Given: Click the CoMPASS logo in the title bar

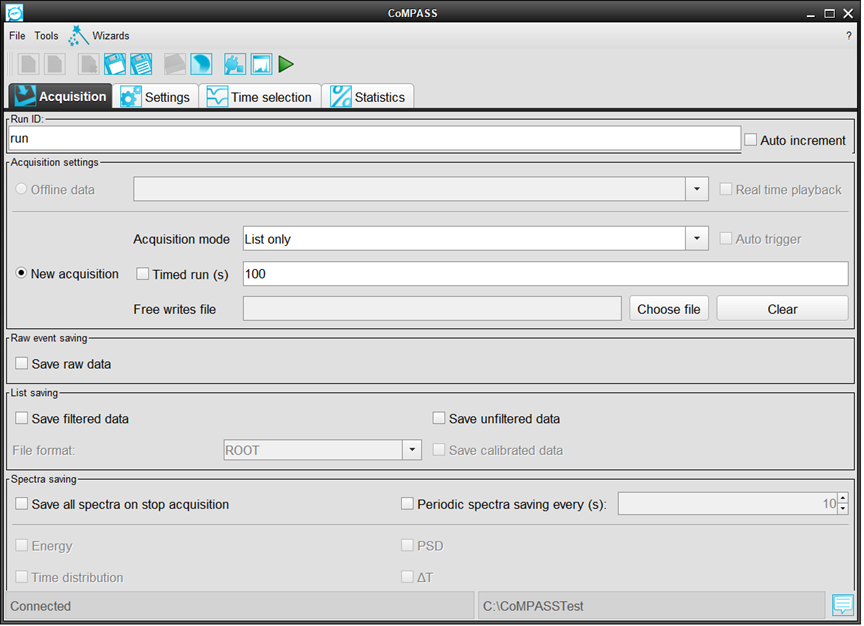Looking at the screenshot, I should point(14,12).
